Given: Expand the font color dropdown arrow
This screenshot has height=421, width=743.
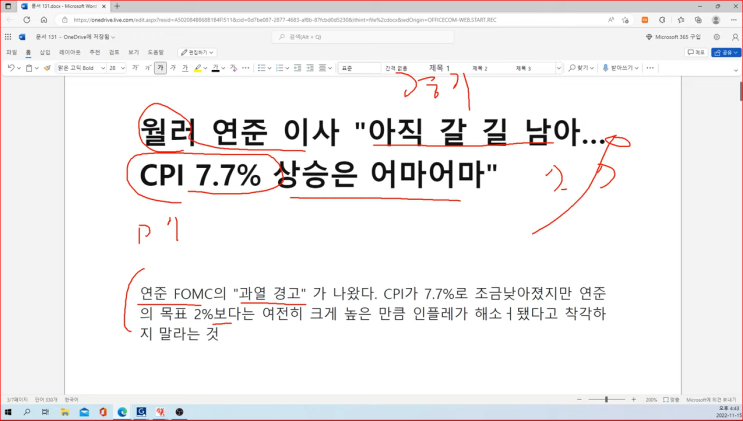Looking at the screenshot, I should click(223, 68).
